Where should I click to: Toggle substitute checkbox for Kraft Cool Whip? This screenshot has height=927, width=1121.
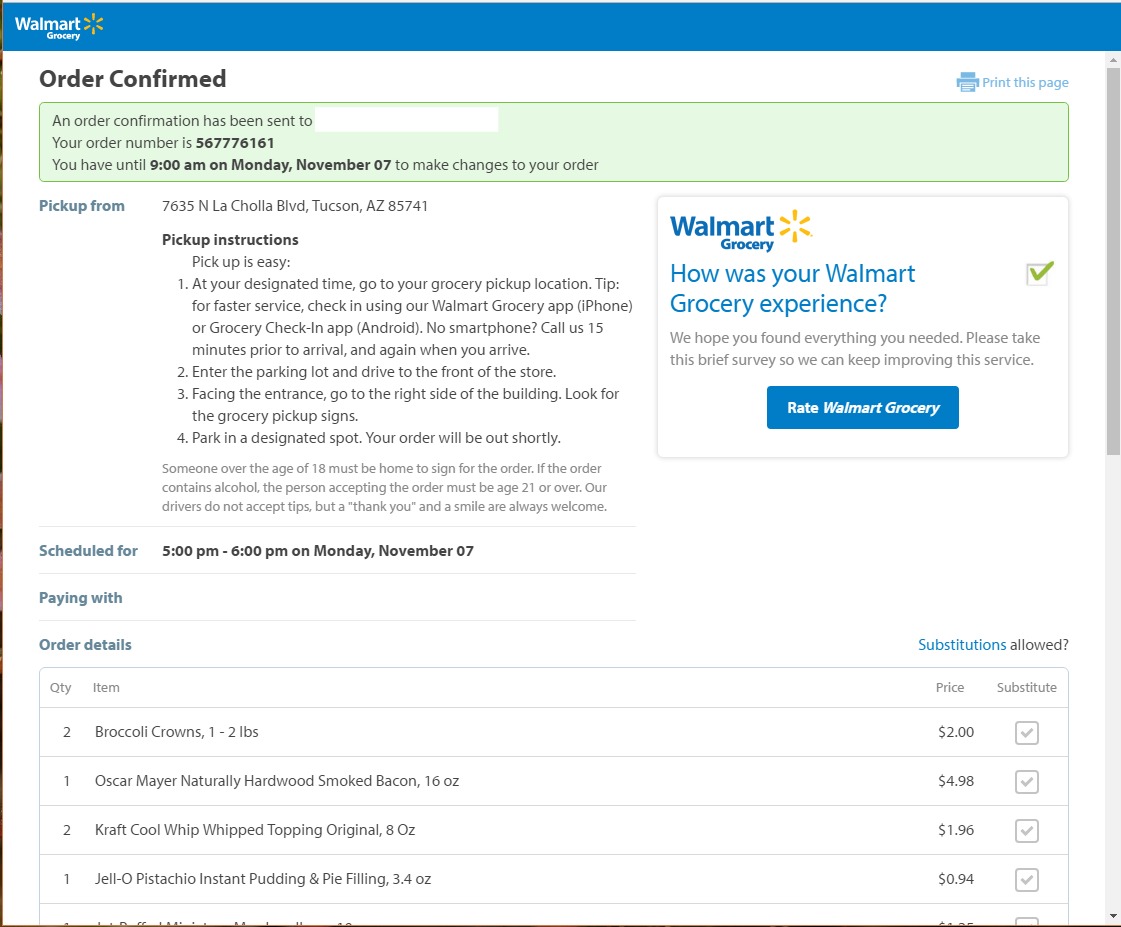click(x=1026, y=831)
